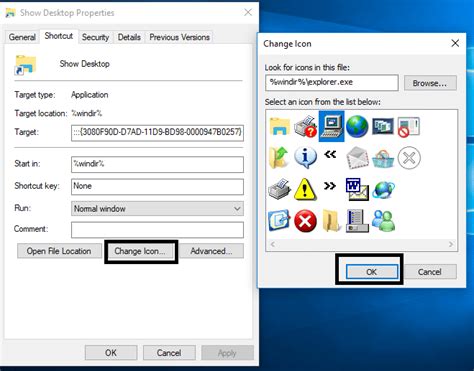474x371 pixels.
Task: Click OK in Show Desktop Properties
Action: click(111, 353)
